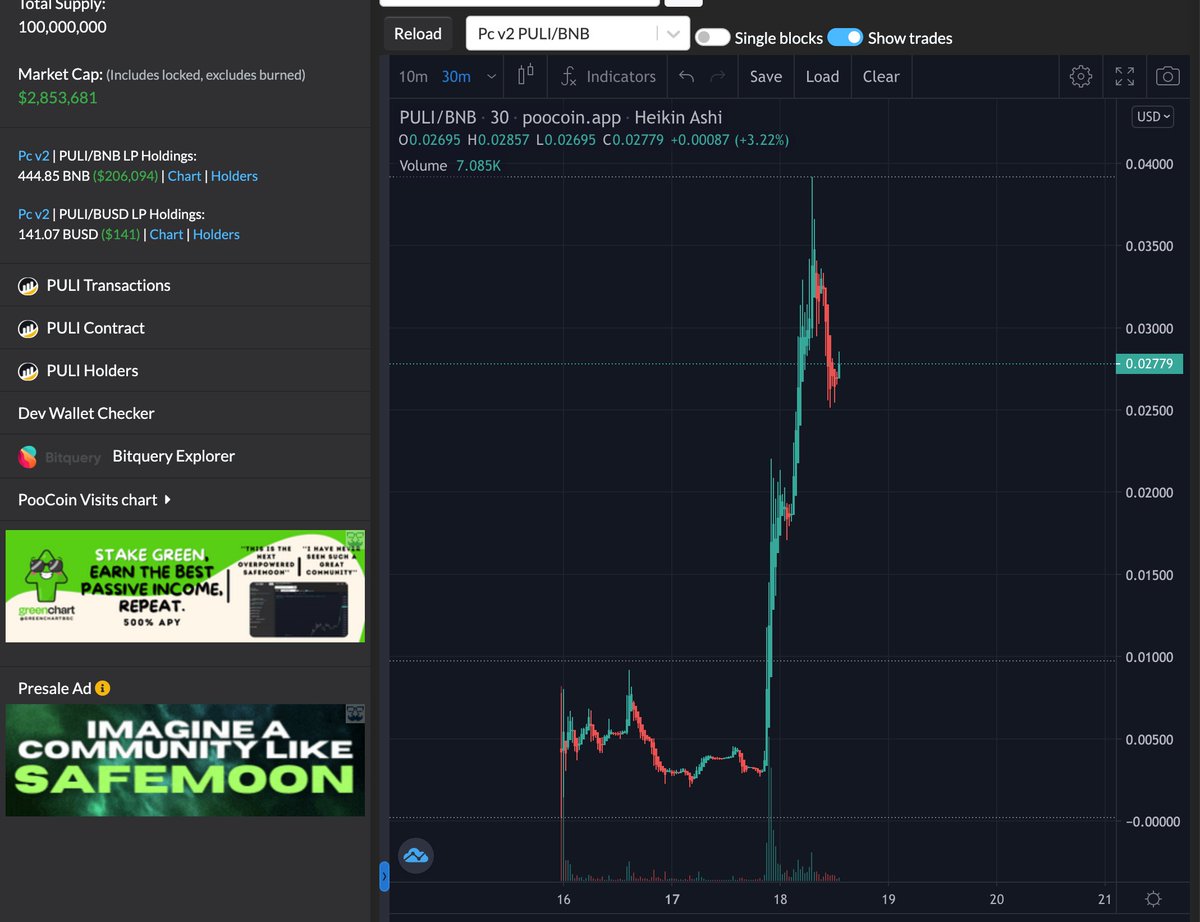1200x922 pixels.
Task: Click the Volume 7.085K indicator label
Action: click(x=450, y=165)
